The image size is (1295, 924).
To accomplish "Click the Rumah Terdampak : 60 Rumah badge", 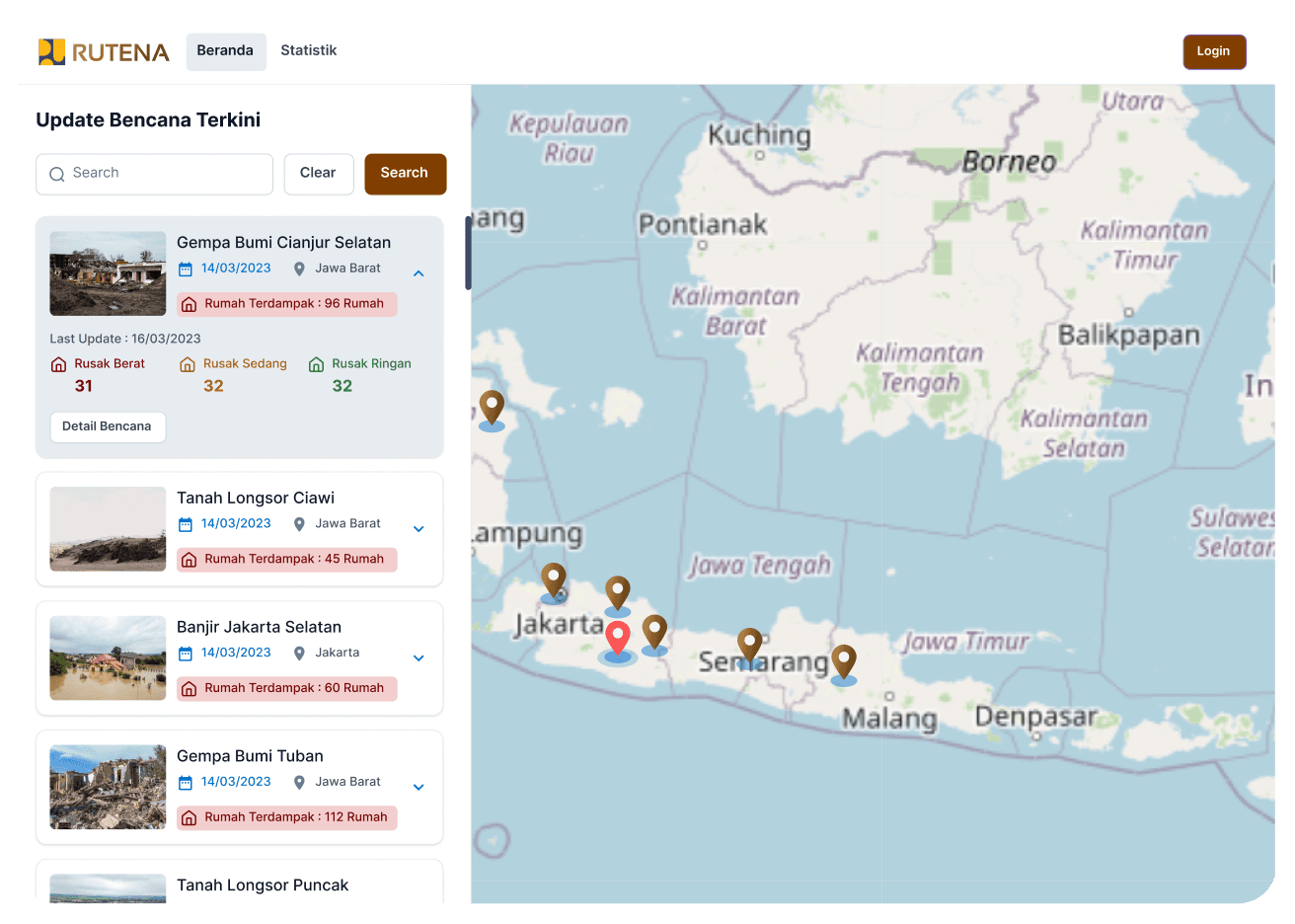I will [287, 689].
